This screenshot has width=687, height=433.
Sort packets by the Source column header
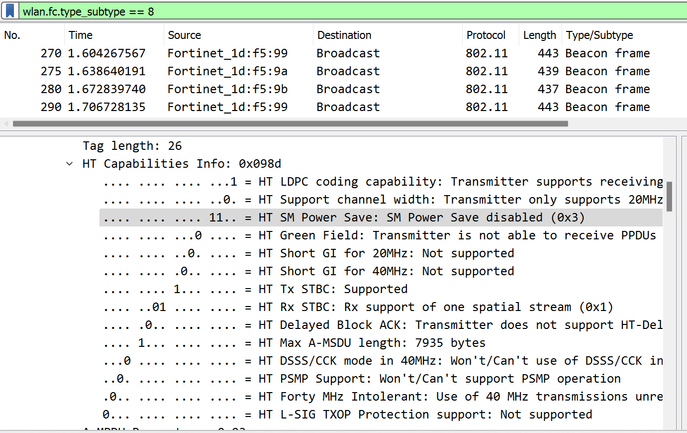pos(185,35)
